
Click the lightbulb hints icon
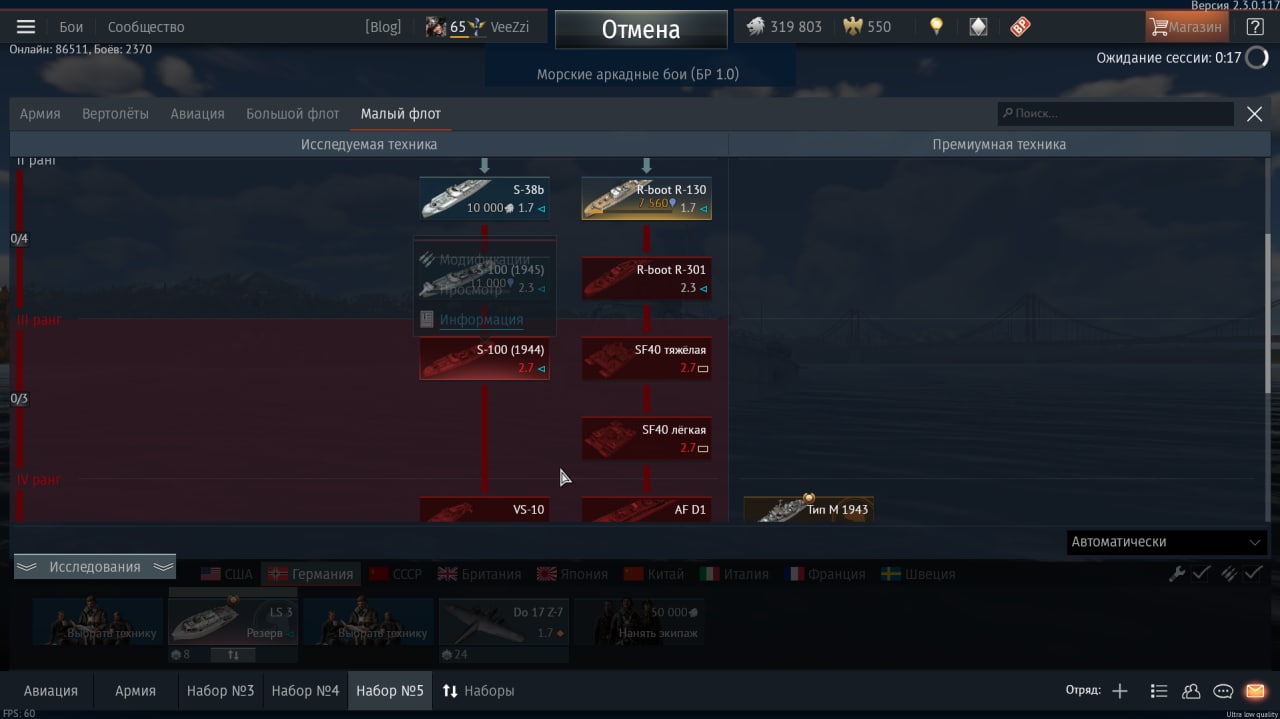936,27
